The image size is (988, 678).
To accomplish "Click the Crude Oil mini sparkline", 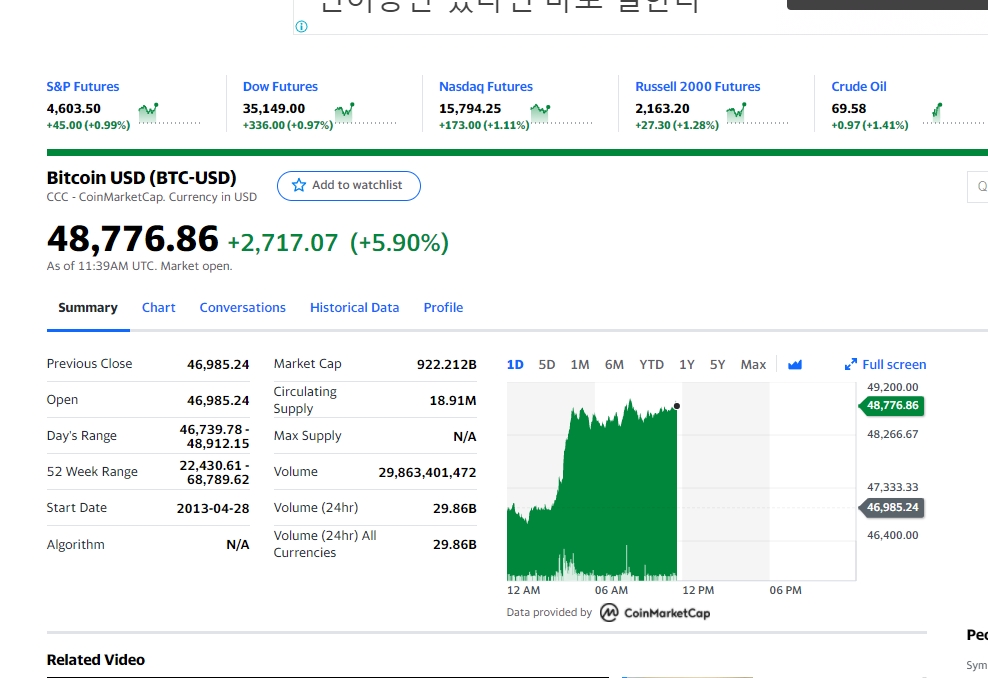I will (953, 114).
